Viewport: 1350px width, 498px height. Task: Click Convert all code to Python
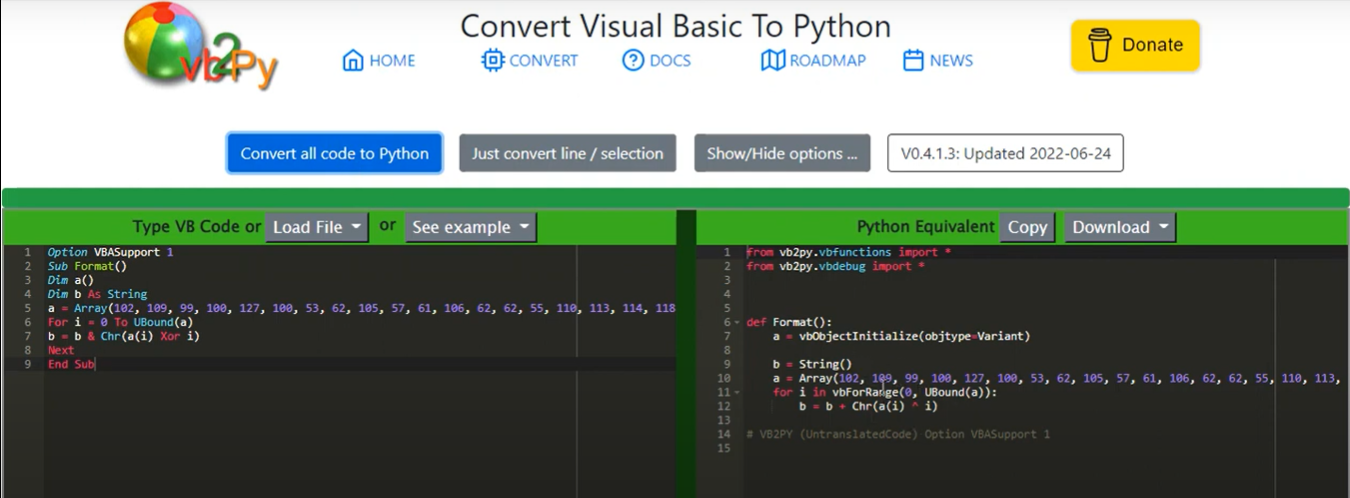click(335, 153)
